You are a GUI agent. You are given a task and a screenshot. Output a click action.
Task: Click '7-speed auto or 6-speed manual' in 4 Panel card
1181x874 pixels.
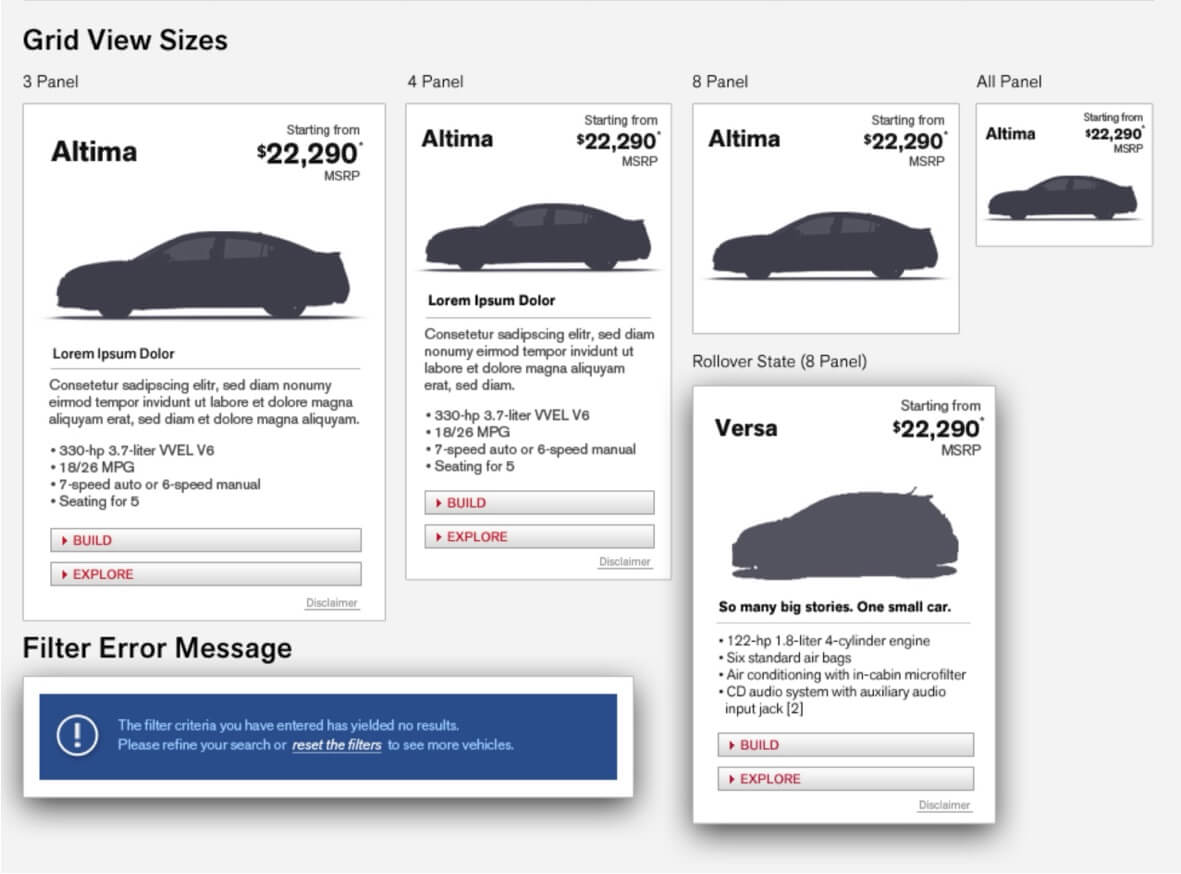click(530, 449)
